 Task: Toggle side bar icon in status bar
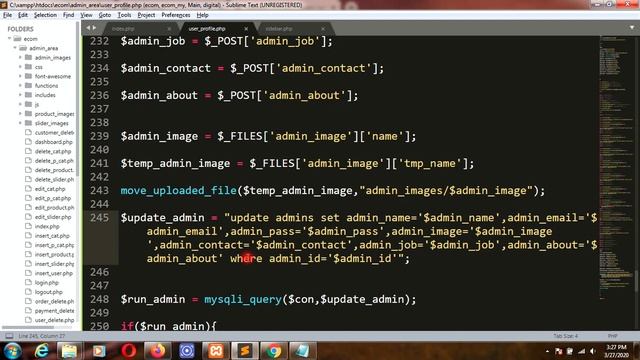coord(9,336)
